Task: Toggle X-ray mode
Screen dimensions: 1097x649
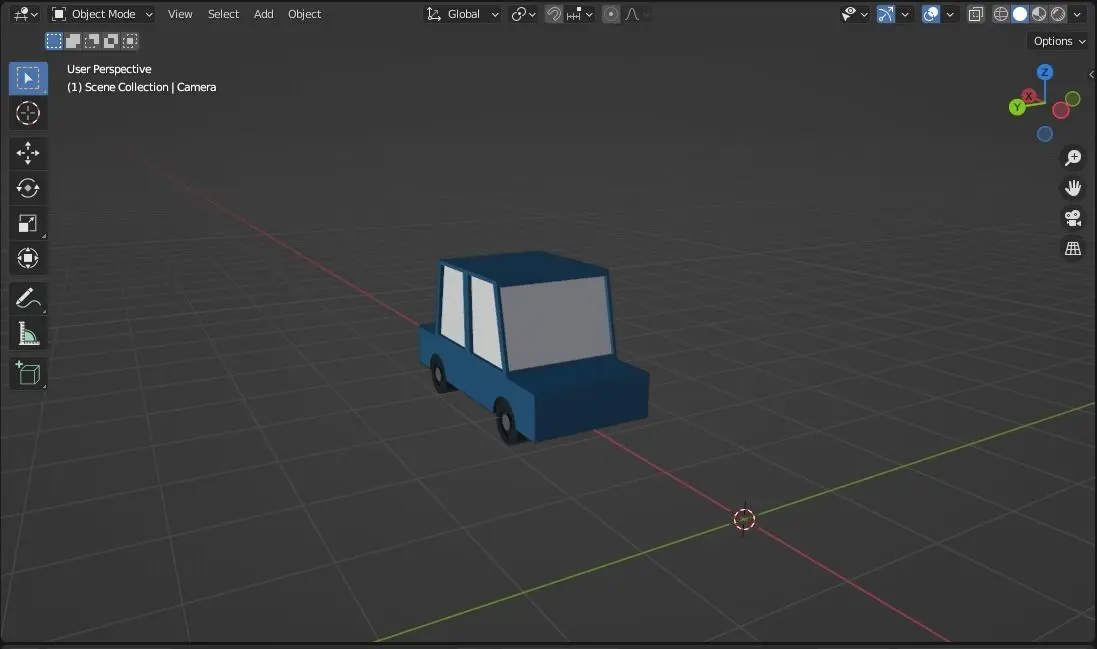Action: (975, 14)
